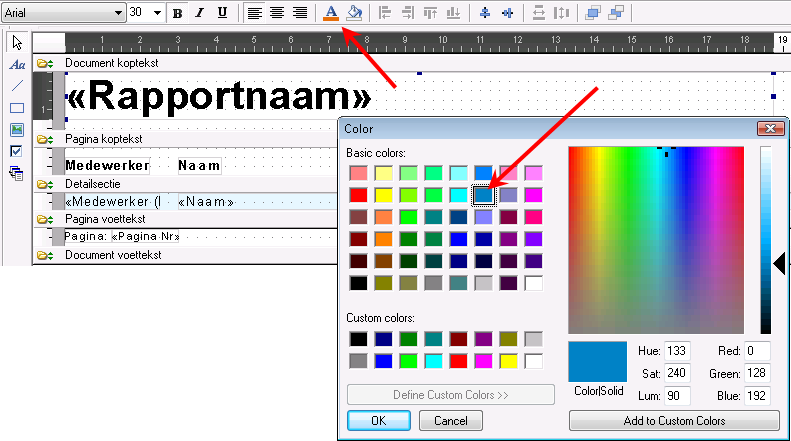This screenshot has width=791, height=441.
Task: Select the rectangle shape tool
Action: click(17, 108)
